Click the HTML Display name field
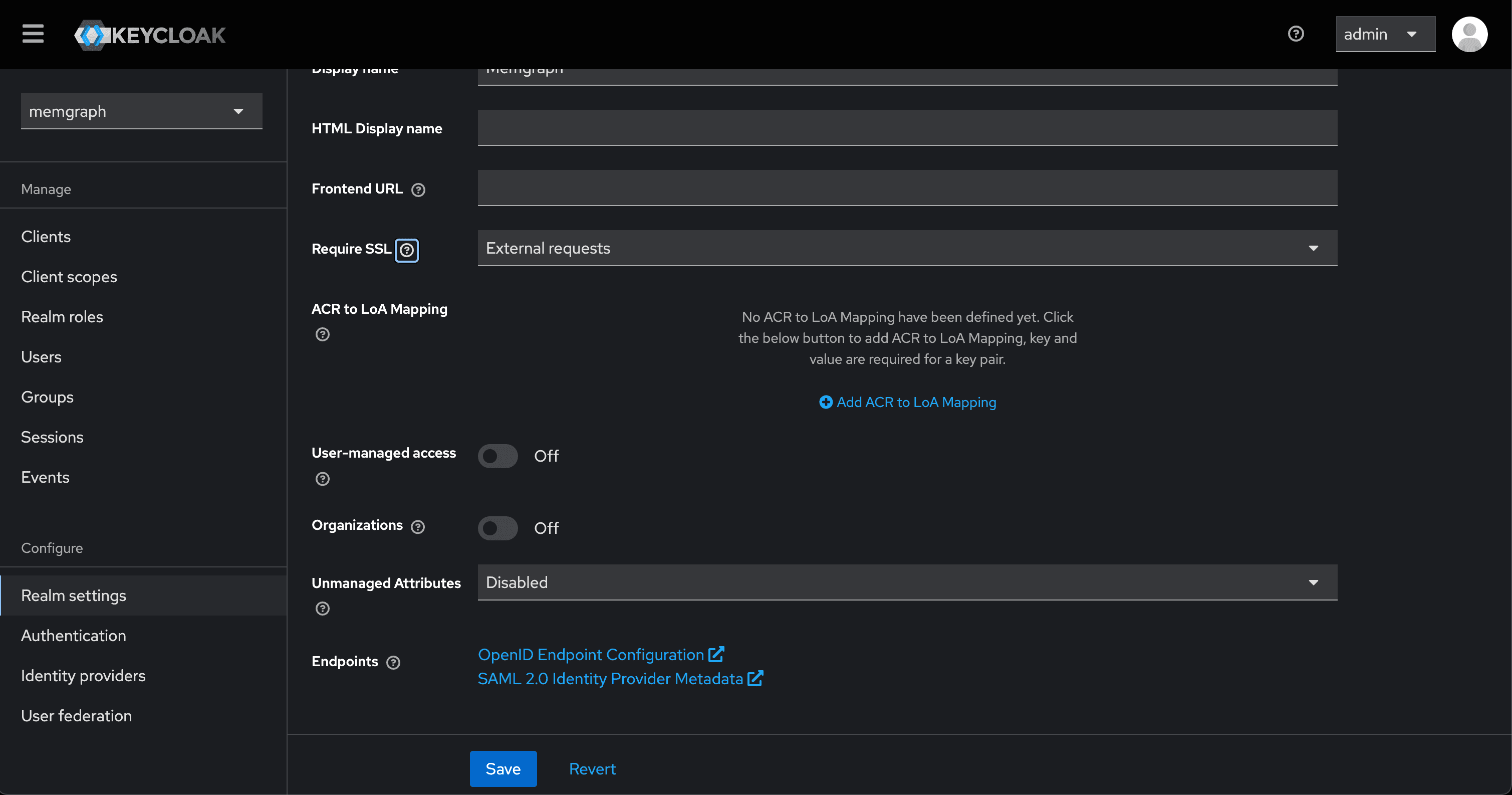Viewport: 1512px width, 795px height. 907,127
